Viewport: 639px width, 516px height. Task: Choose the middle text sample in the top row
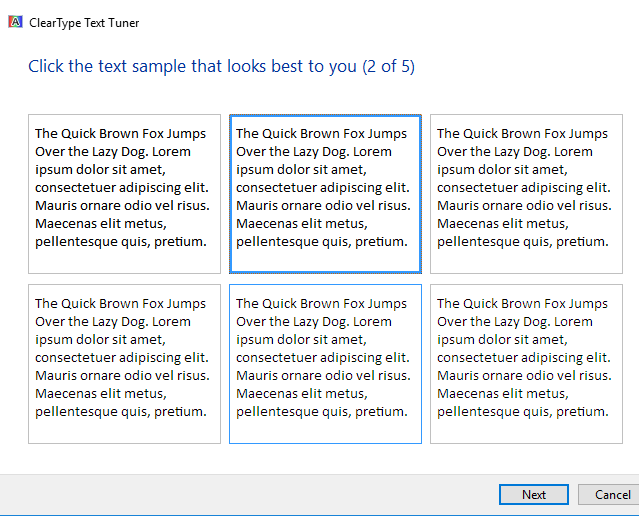click(x=325, y=194)
